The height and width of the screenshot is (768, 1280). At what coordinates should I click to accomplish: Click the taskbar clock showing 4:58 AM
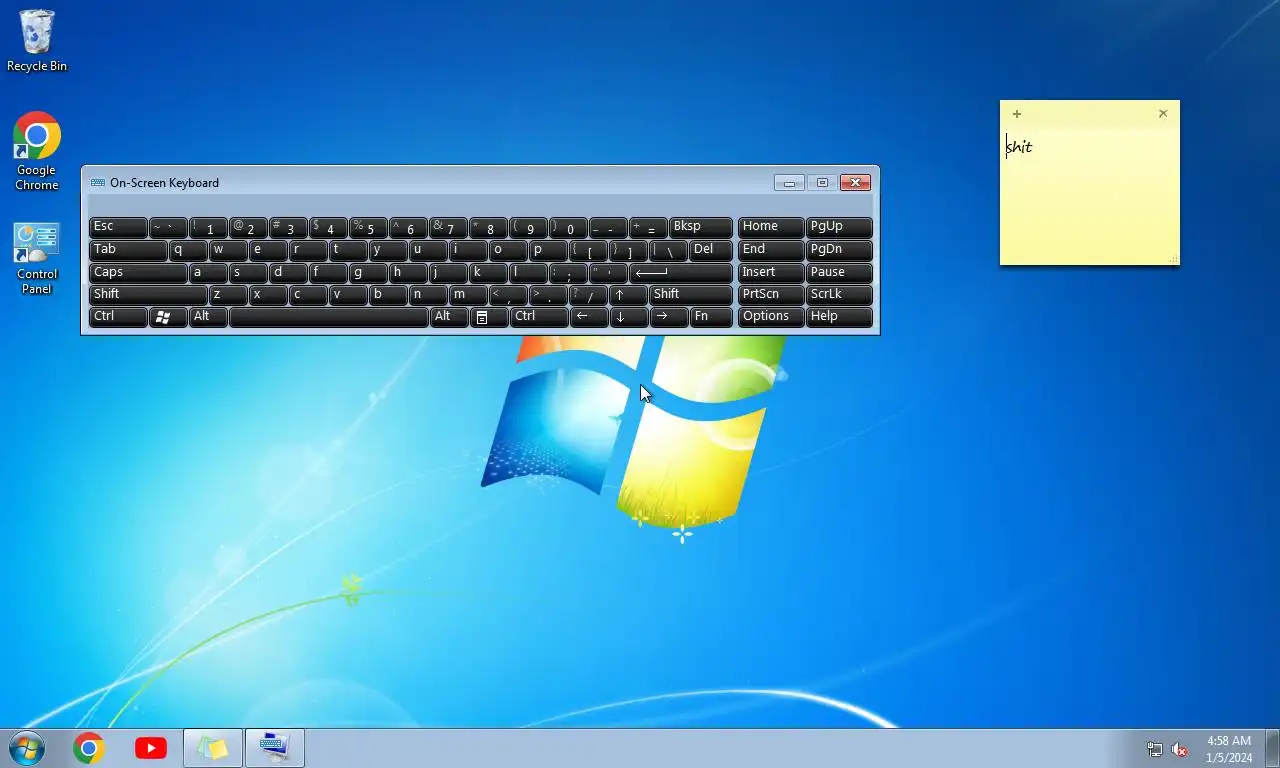[1229, 749]
